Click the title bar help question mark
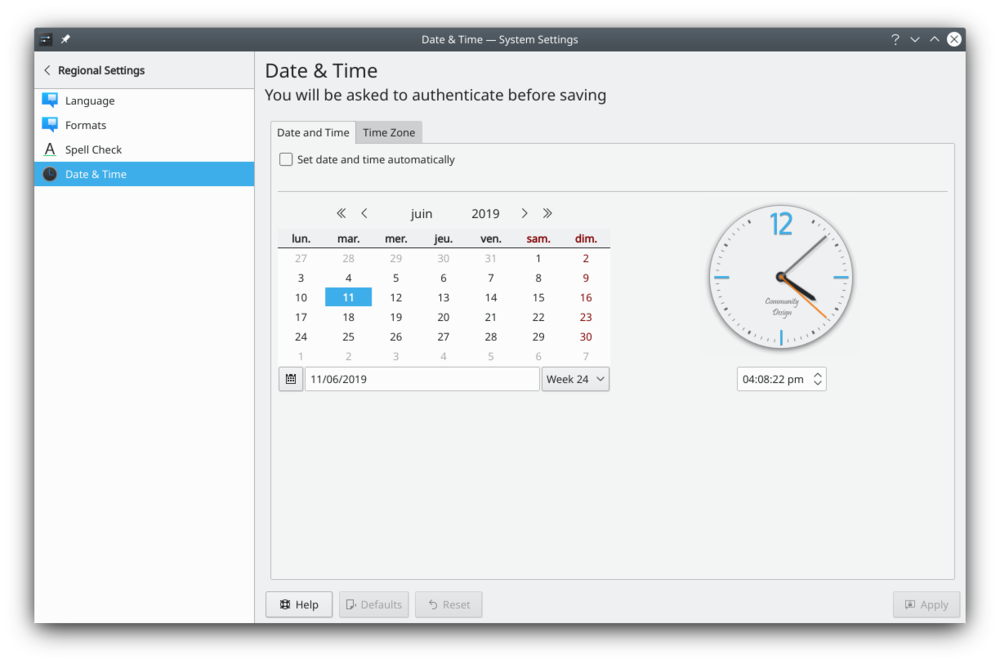This screenshot has width=1000, height=664. click(895, 40)
